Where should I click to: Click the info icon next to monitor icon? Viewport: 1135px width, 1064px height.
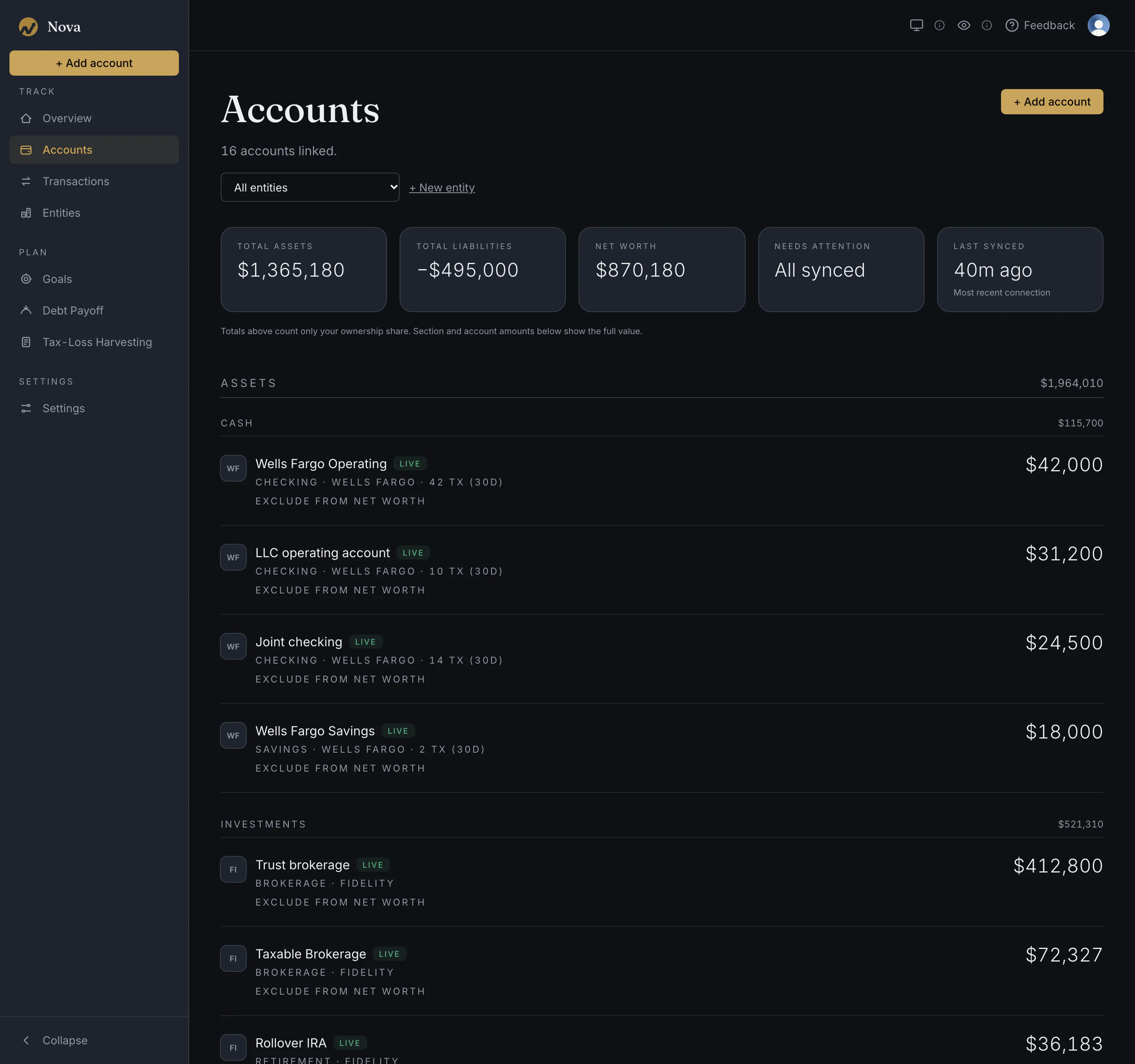pos(939,25)
